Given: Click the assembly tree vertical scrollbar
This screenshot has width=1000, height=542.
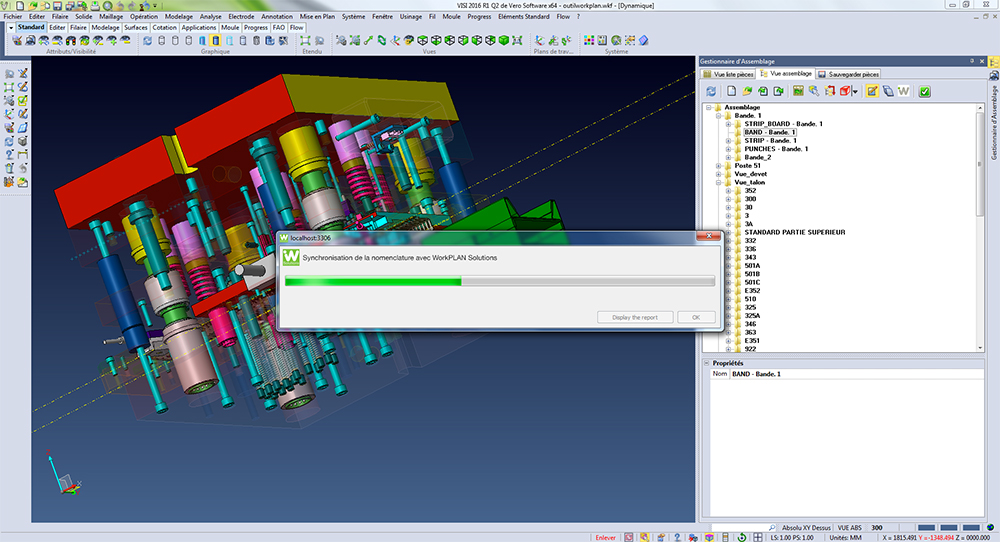Looking at the screenshot, I should point(980,228).
